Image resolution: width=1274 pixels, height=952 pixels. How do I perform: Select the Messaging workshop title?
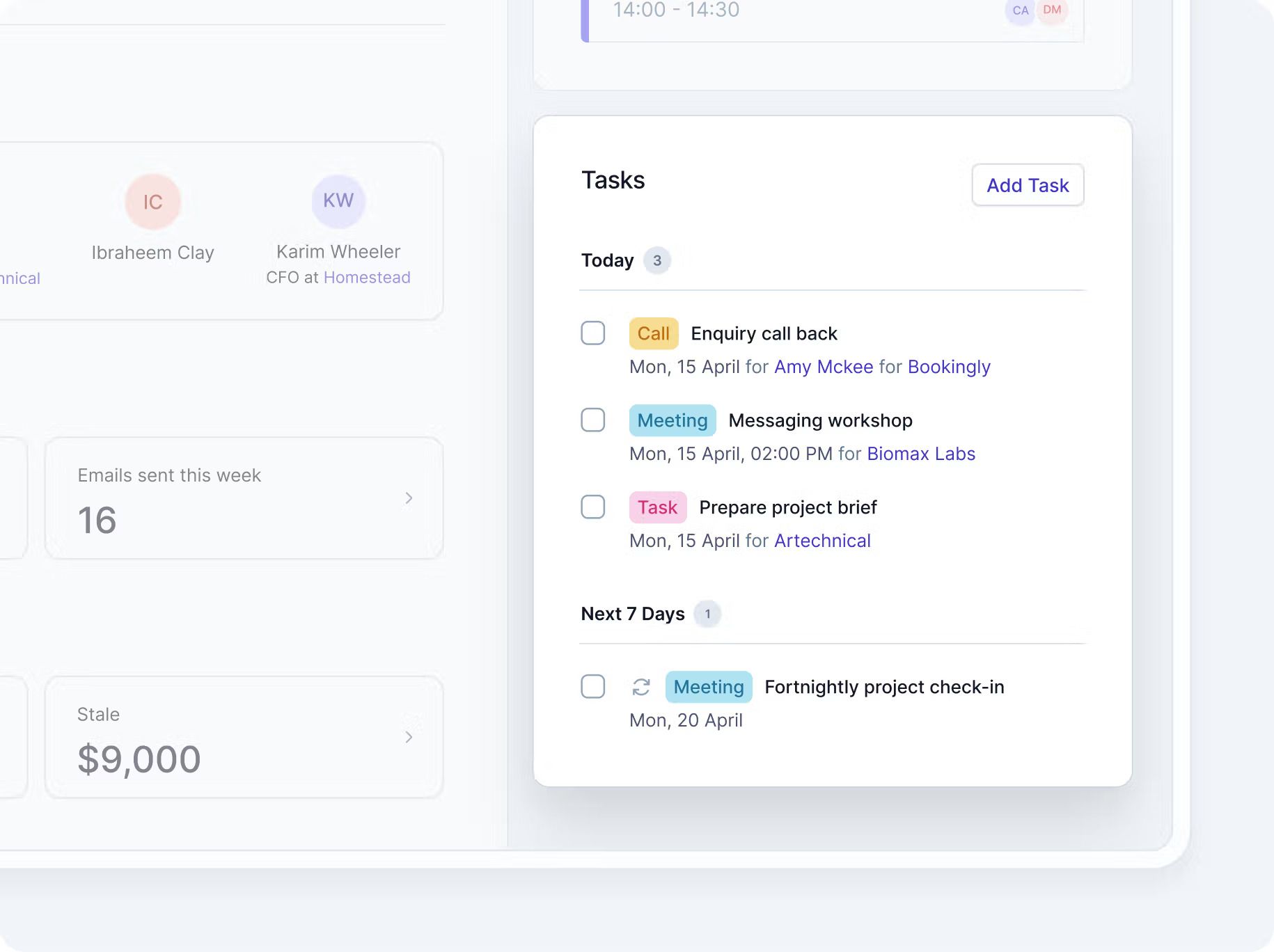pyautogui.click(x=820, y=420)
